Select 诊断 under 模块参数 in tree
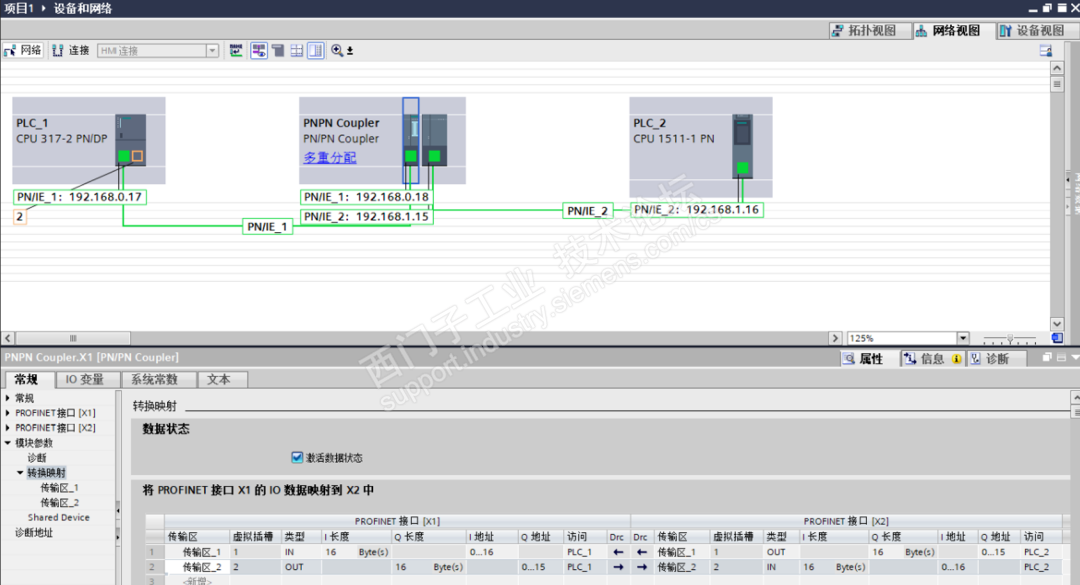This screenshot has width=1080, height=585. (x=37, y=458)
